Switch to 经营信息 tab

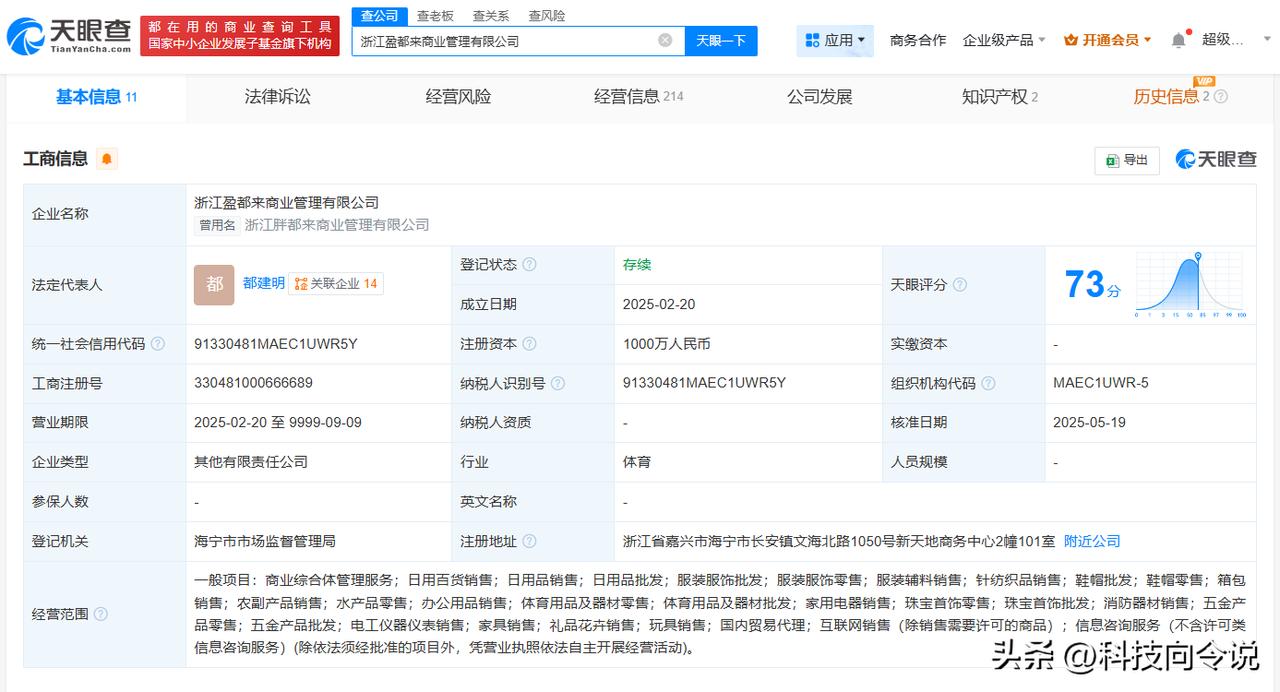click(x=639, y=97)
